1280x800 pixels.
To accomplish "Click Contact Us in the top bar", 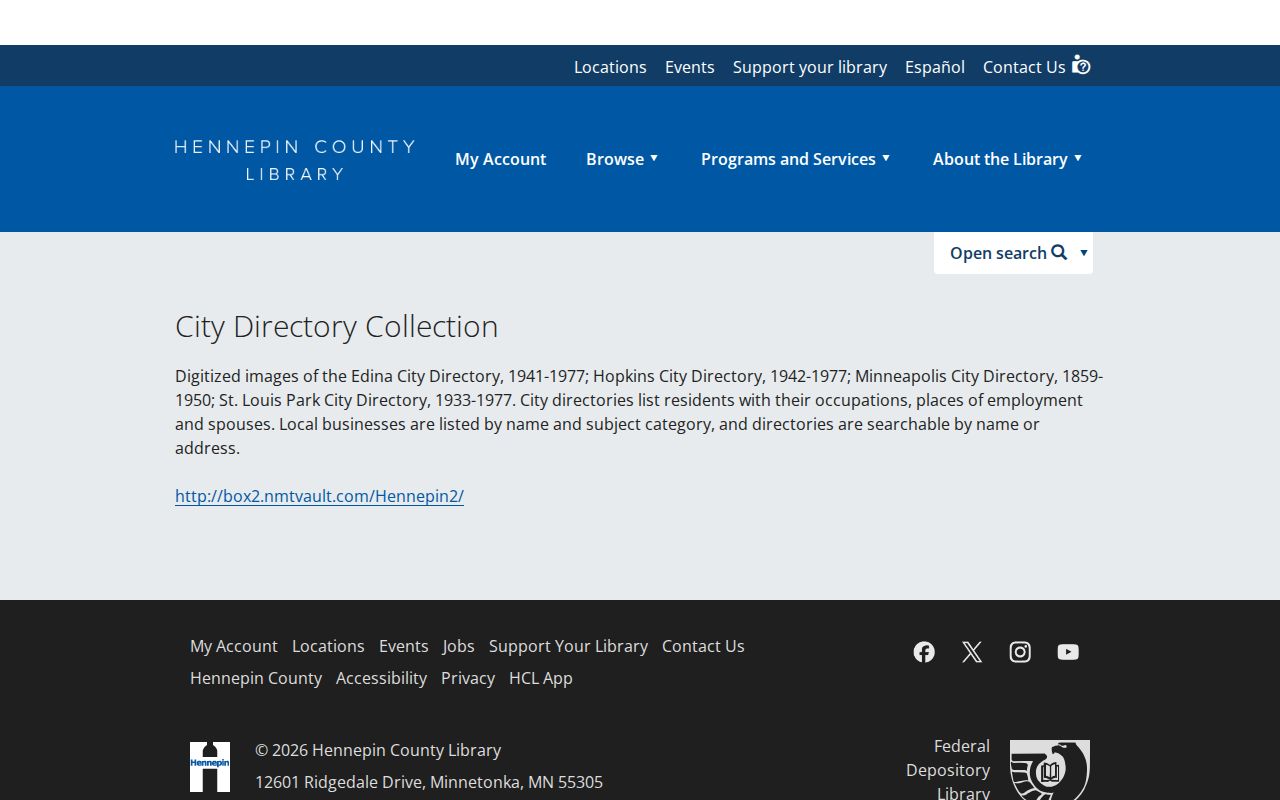I will [x=1024, y=67].
